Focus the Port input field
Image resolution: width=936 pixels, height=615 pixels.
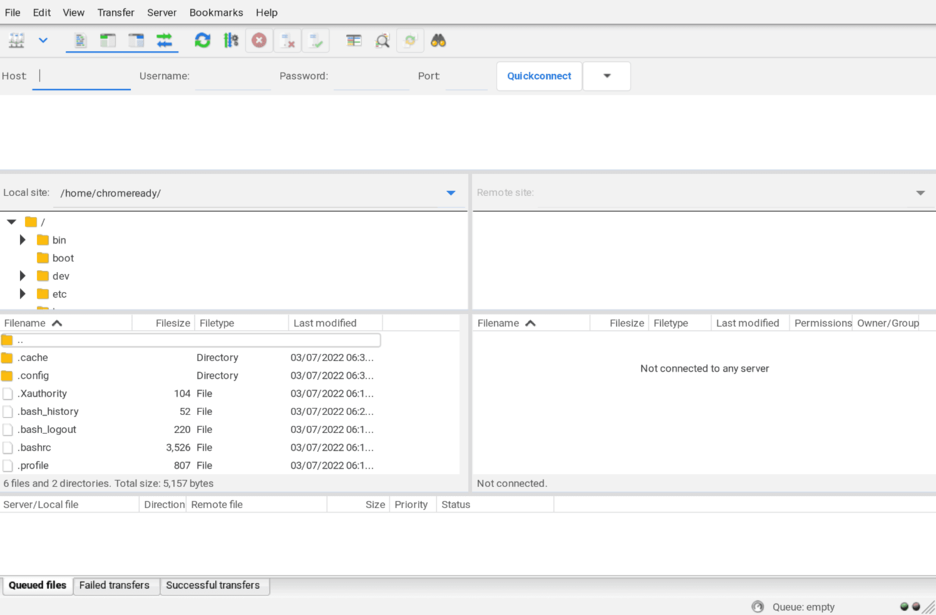tap(467, 76)
